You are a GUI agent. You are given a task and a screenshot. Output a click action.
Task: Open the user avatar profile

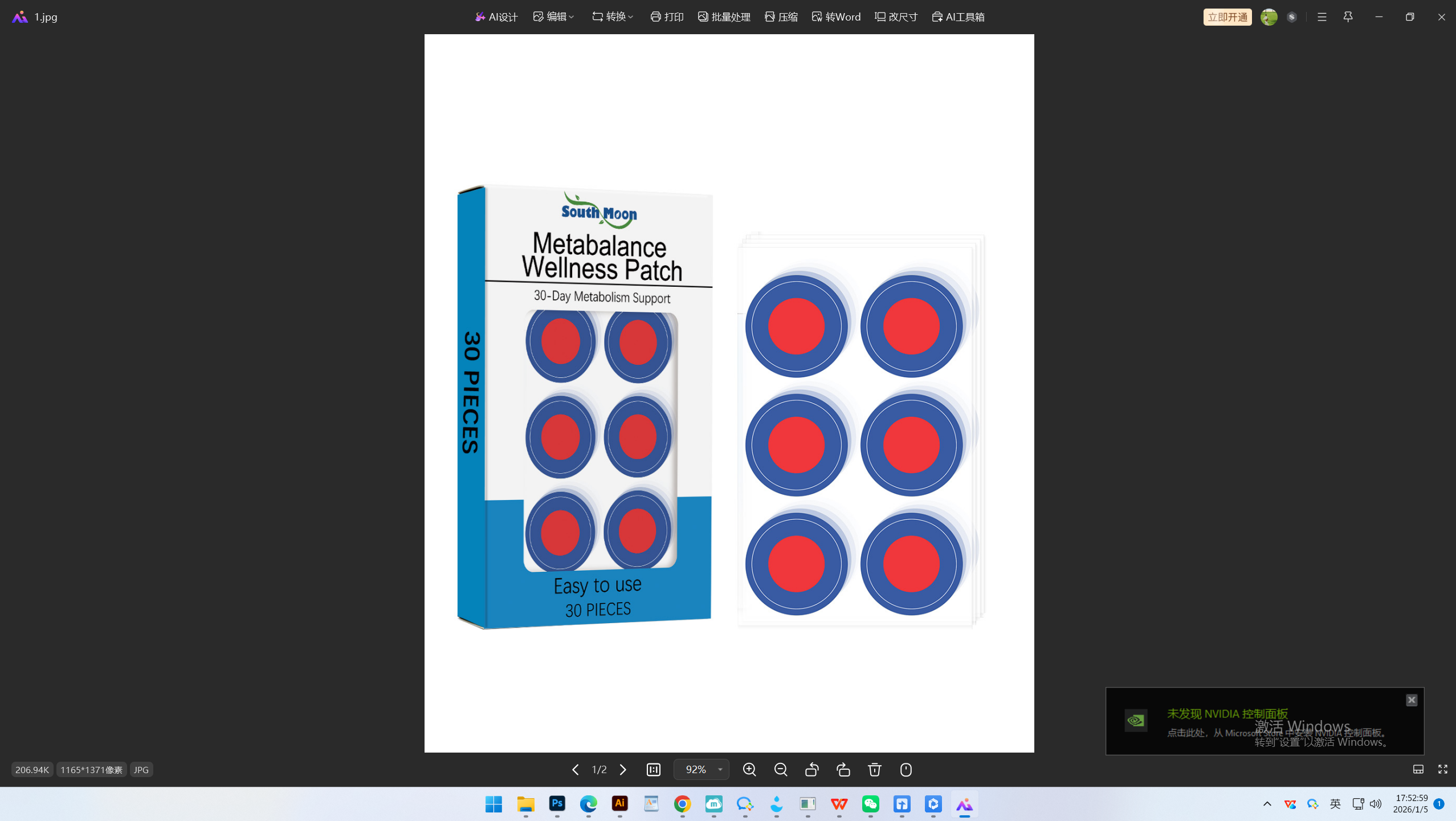pyautogui.click(x=1269, y=17)
